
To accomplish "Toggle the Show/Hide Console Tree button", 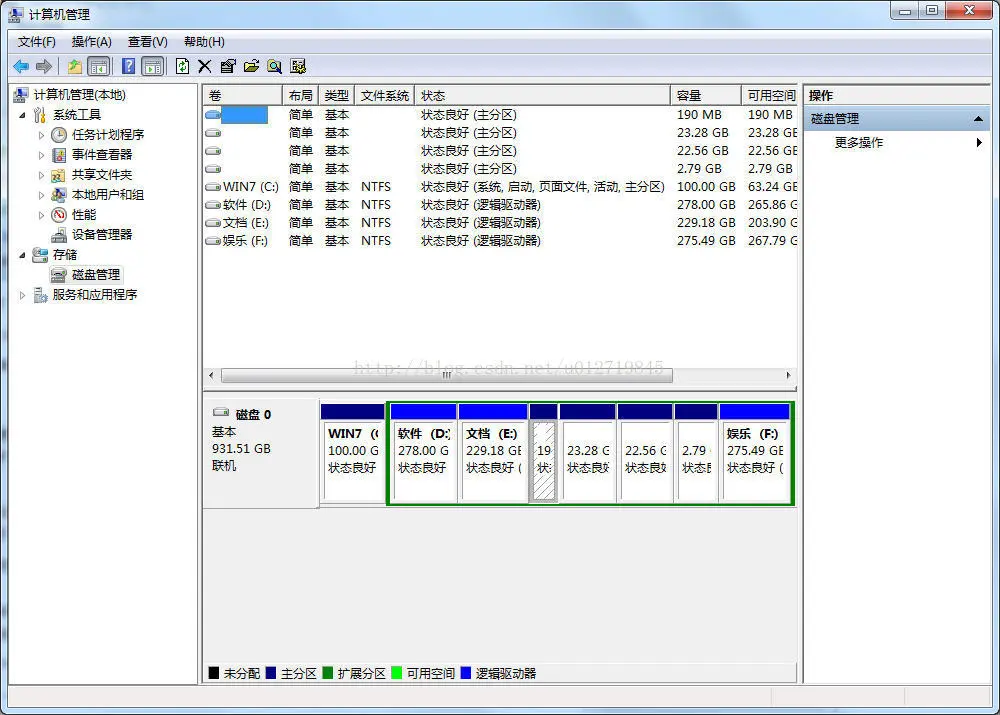I will (98, 66).
